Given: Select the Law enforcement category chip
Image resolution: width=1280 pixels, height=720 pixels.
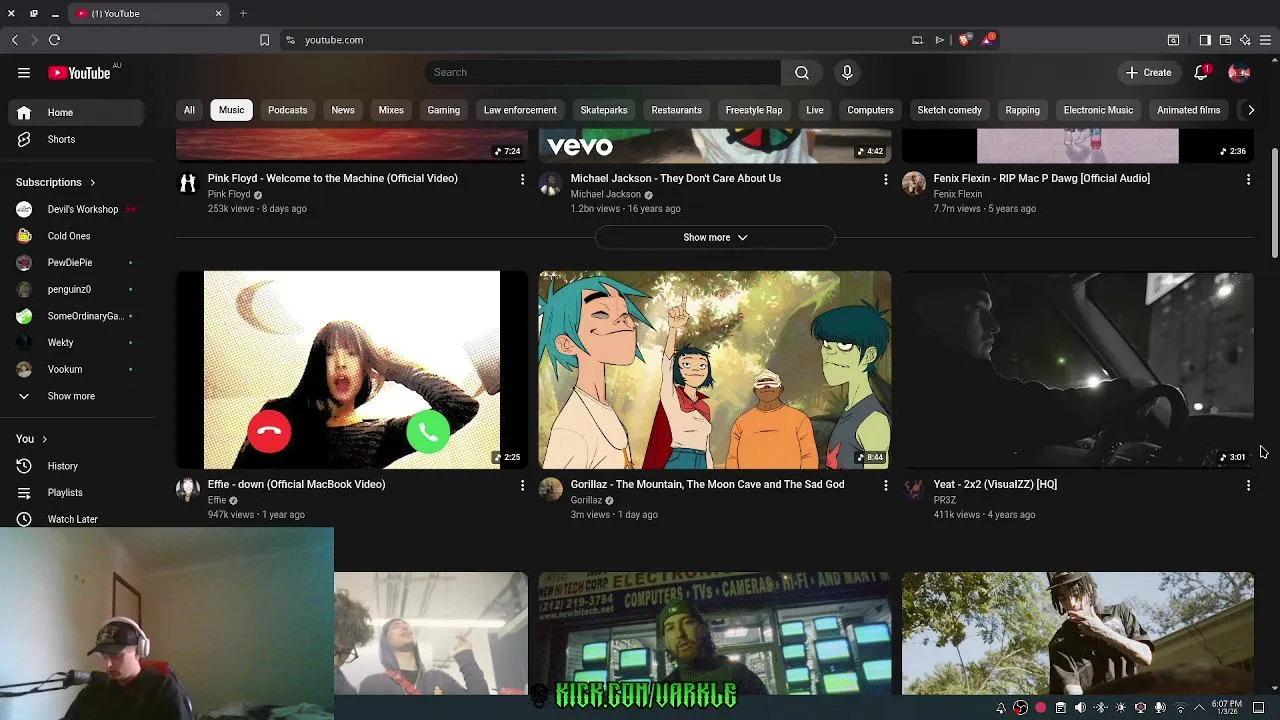Looking at the screenshot, I should point(520,110).
